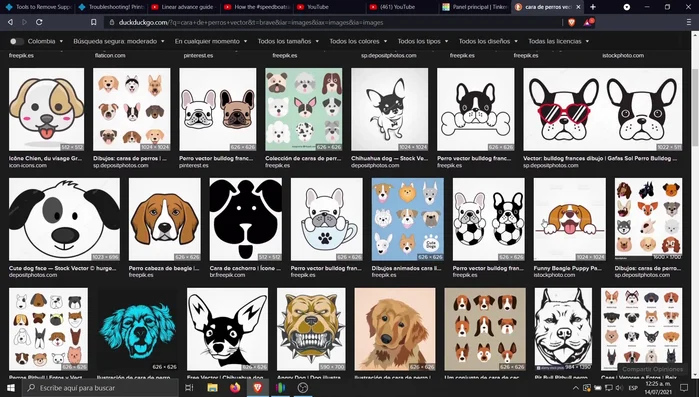Switch to 'Linear advance guide' tab
This screenshot has width=699, height=397.
(x=183, y=7)
